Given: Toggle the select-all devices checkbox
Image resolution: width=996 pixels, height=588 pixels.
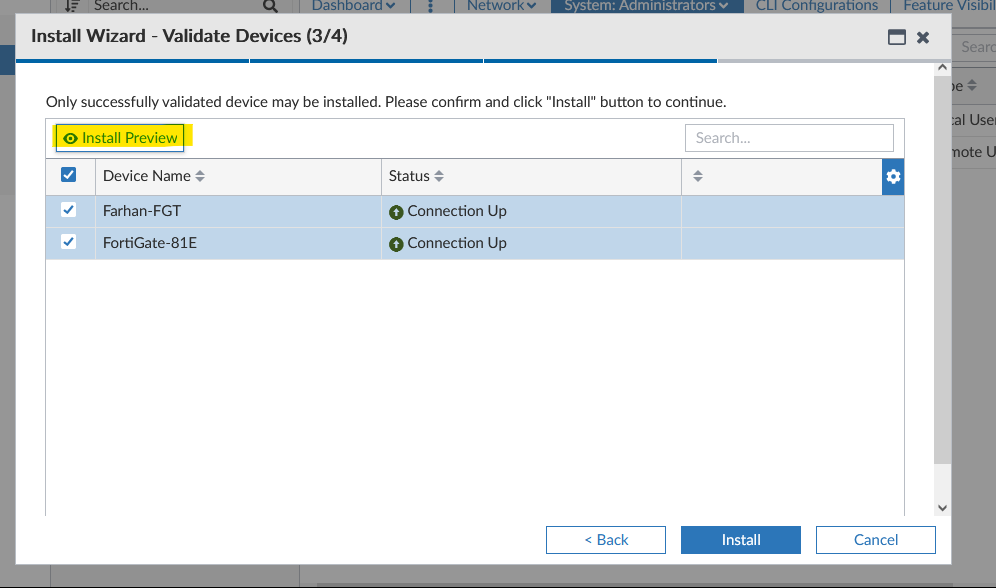Looking at the screenshot, I should (69, 175).
